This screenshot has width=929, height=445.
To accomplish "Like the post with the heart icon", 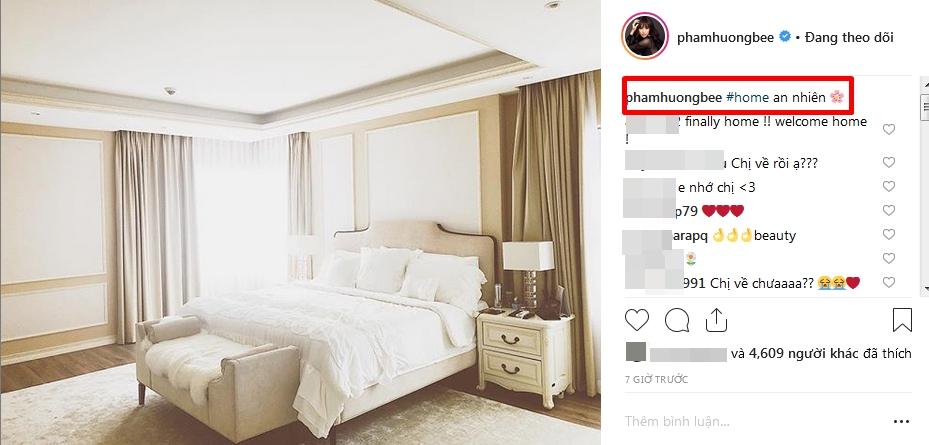I will 637,321.
